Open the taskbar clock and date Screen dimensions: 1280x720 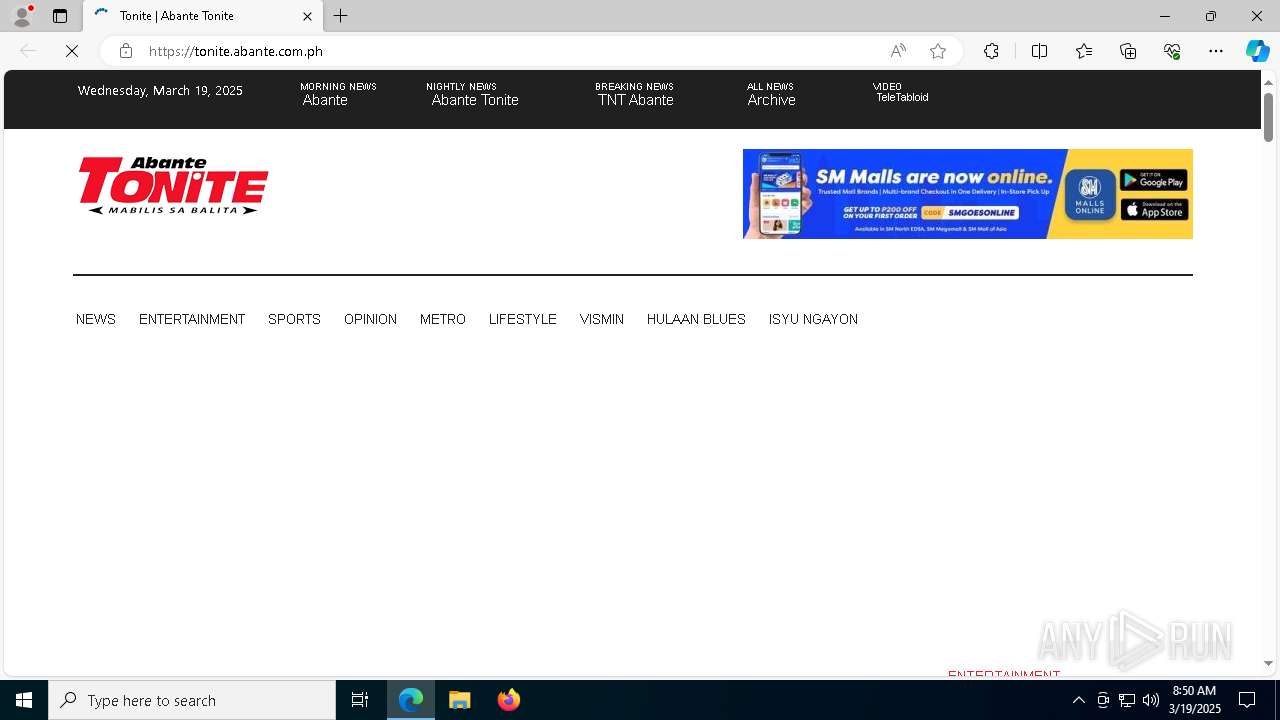click(x=1195, y=700)
